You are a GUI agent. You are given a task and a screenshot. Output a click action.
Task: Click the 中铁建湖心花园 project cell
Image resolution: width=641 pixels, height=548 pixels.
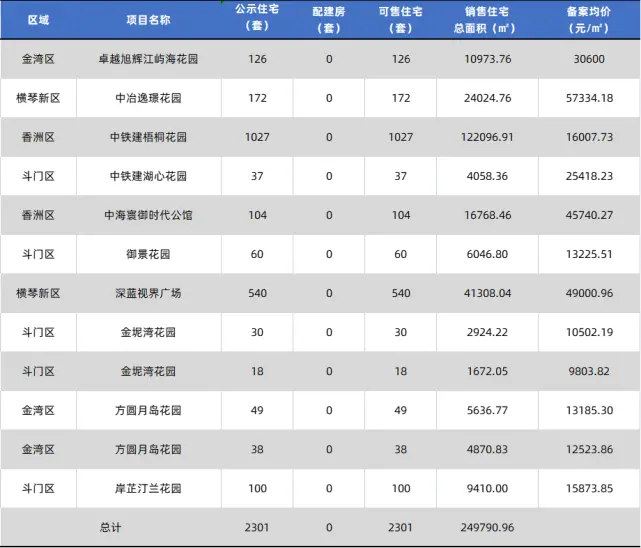(x=148, y=176)
